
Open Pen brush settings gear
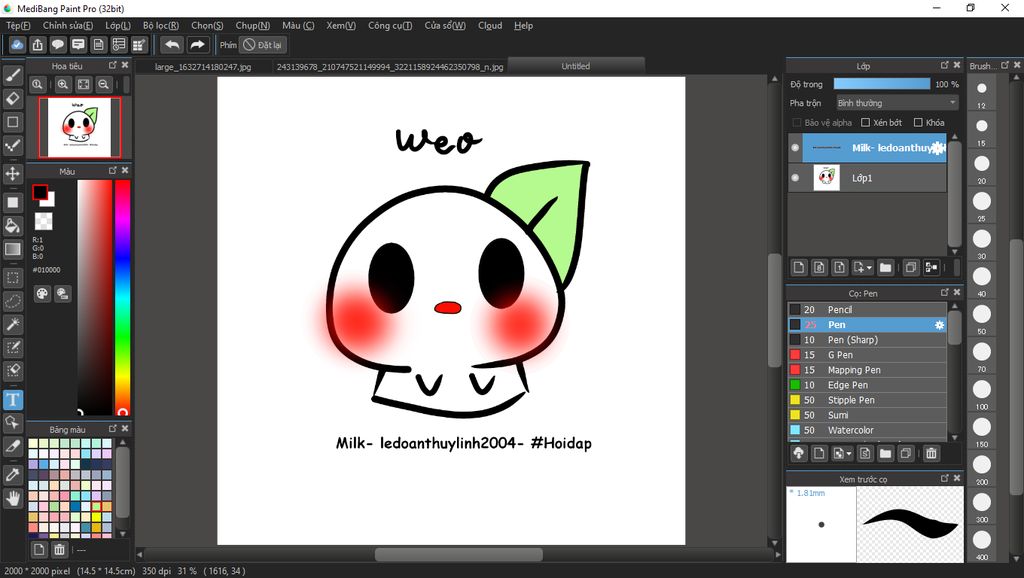point(939,325)
